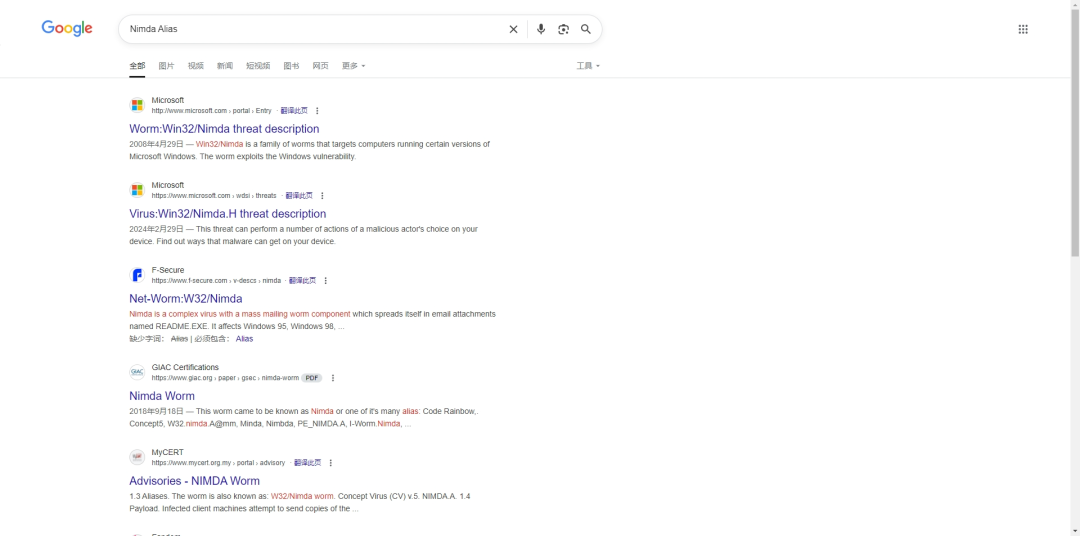Click F-Secure site name
This screenshot has height=536, width=1080.
click(x=168, y=270)
